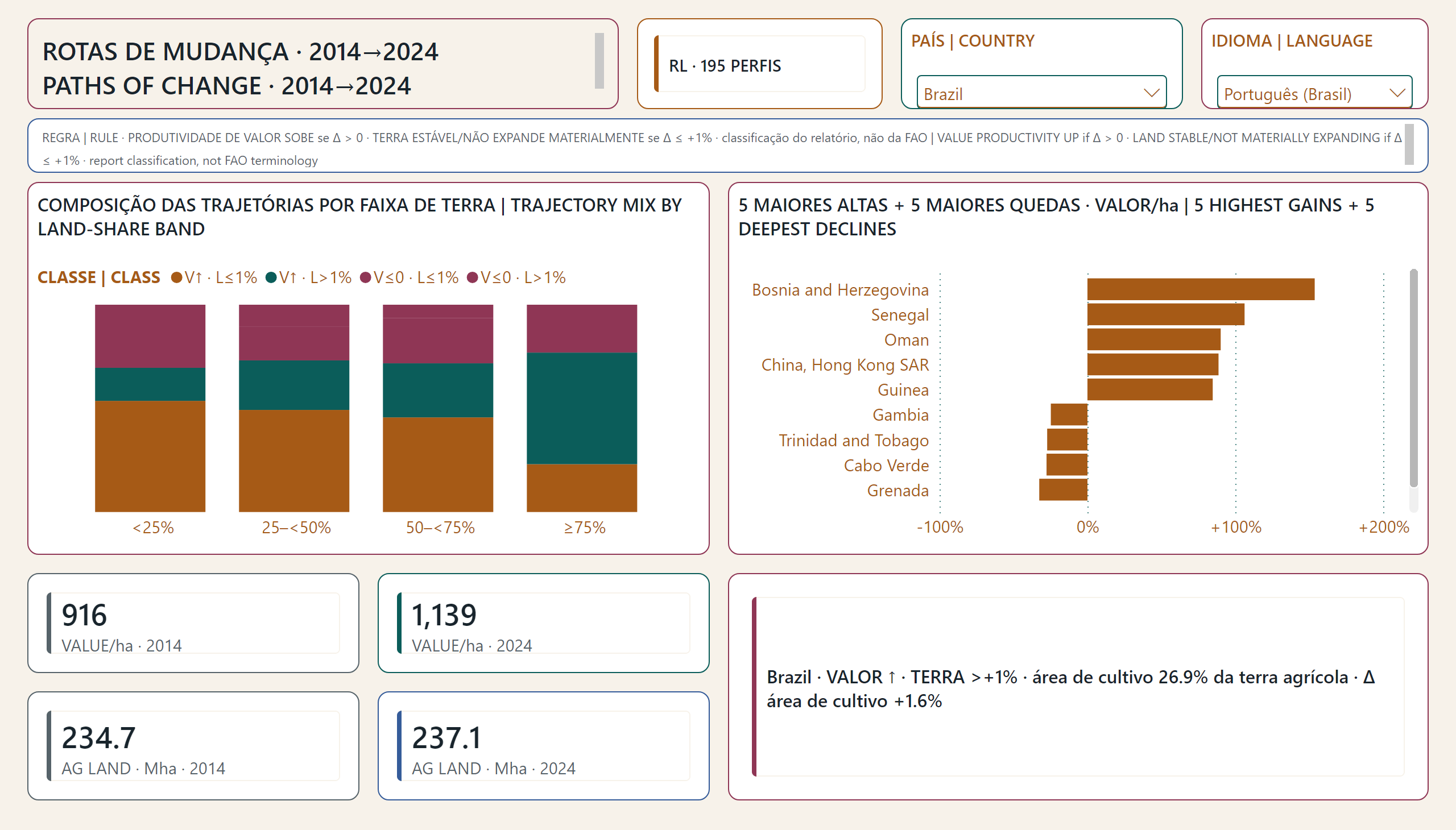Click the chevron arrow of the Brazil selector
The image size is (1456, 830).
(1152, 93)
